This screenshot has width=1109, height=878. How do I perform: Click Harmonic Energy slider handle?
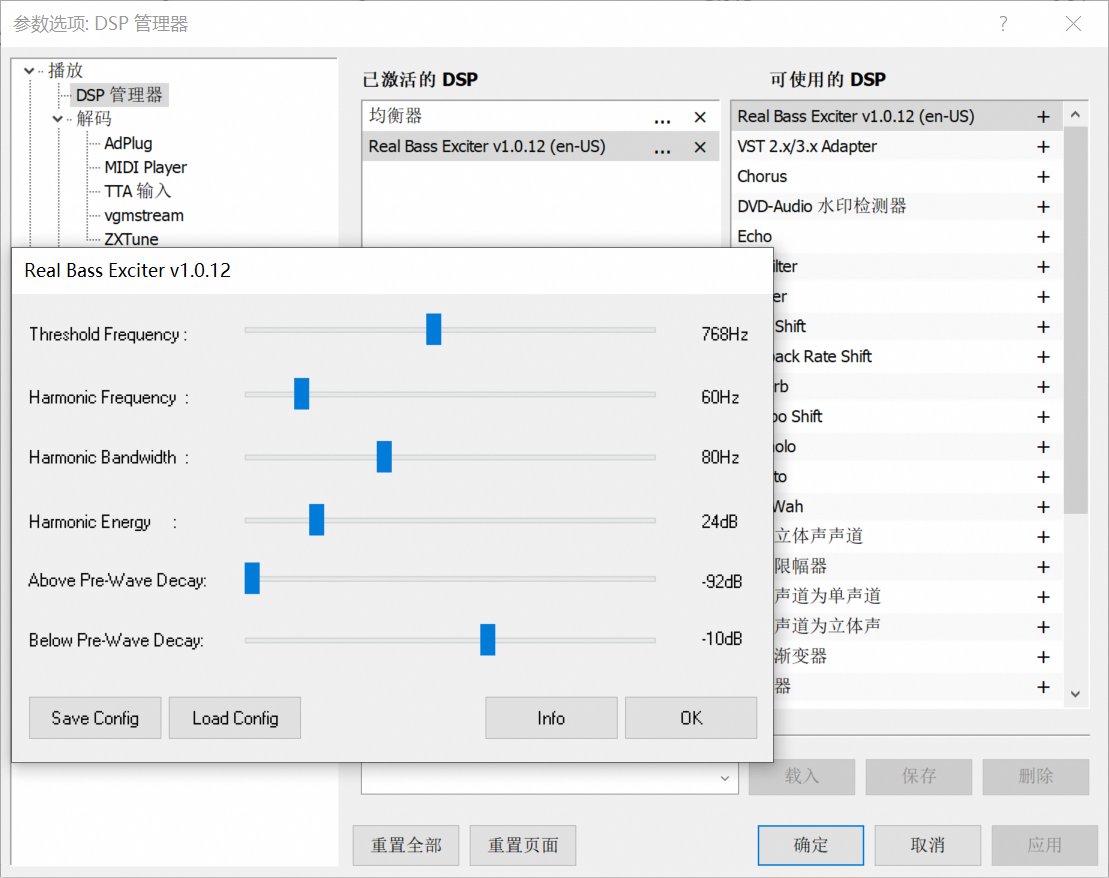coord(316,520)
